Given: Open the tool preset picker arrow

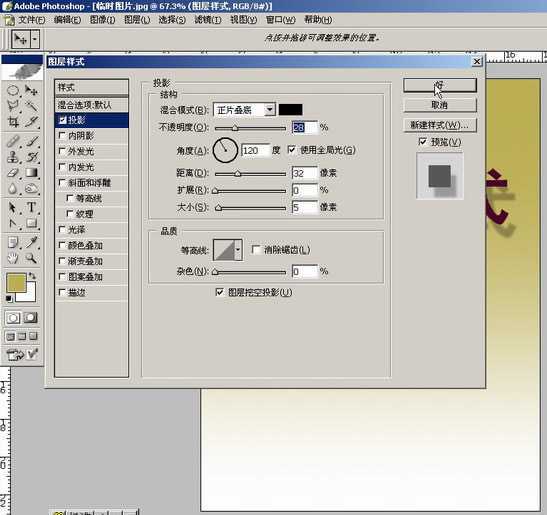Looking at the screenshot, I should [x=35, y=39].
